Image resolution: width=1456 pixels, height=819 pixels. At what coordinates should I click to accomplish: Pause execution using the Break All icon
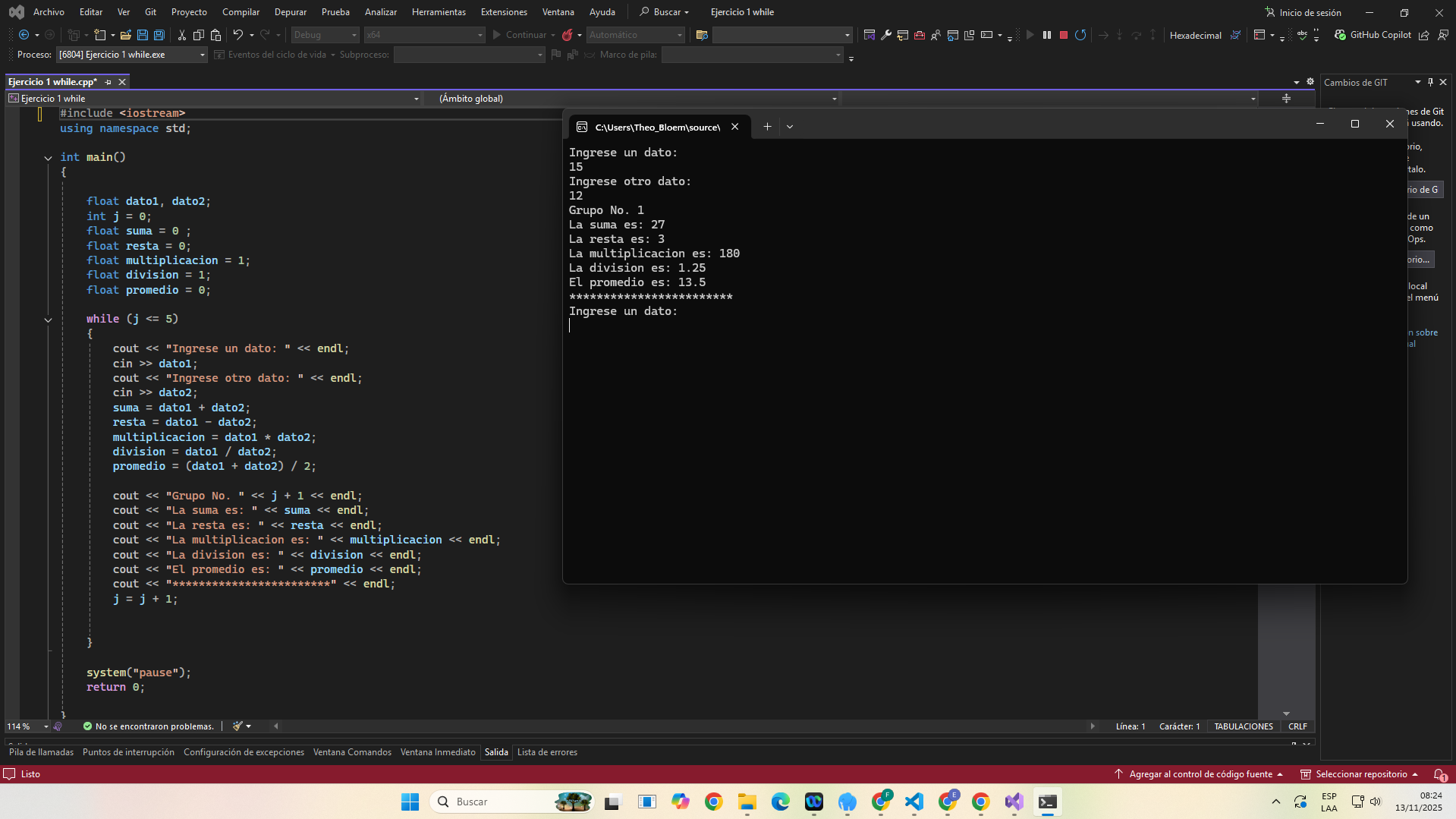tap(1047, 35)
